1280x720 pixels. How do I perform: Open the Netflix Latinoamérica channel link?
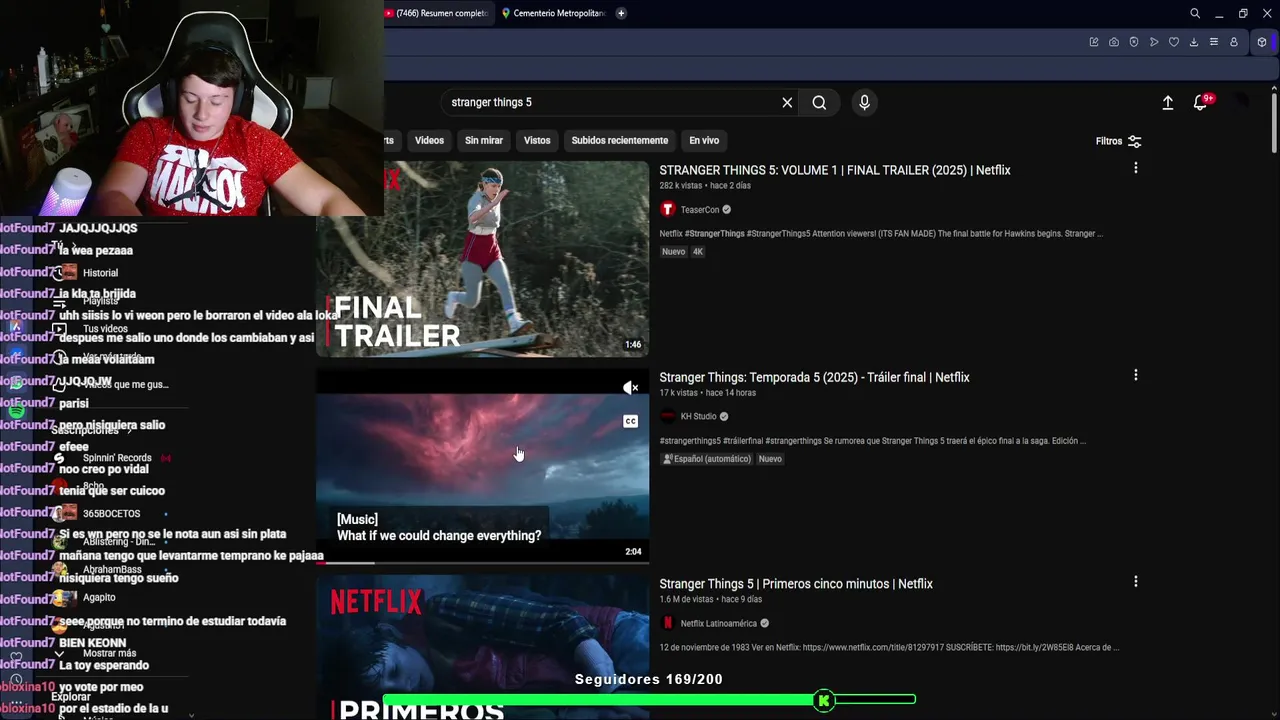718,623
